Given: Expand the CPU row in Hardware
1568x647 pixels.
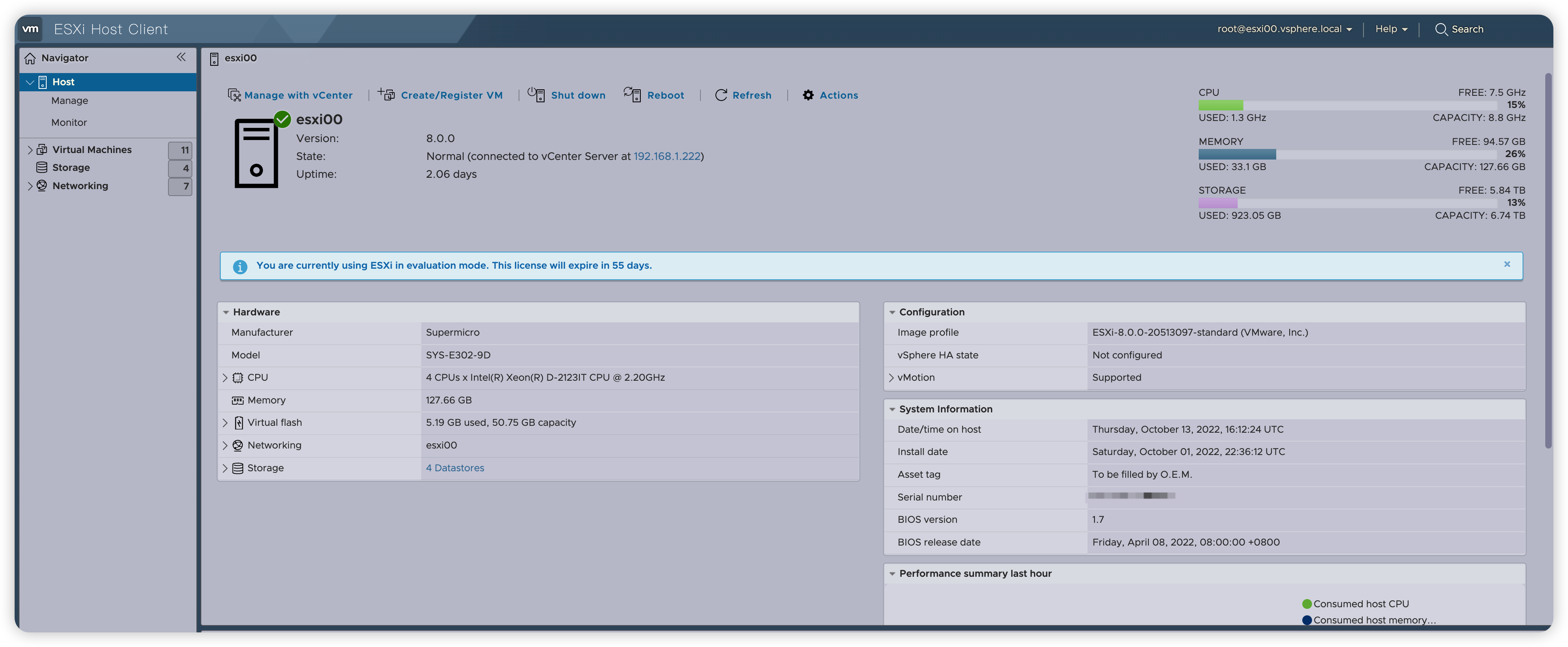Looking at the screenshot, I should (225, 378).
